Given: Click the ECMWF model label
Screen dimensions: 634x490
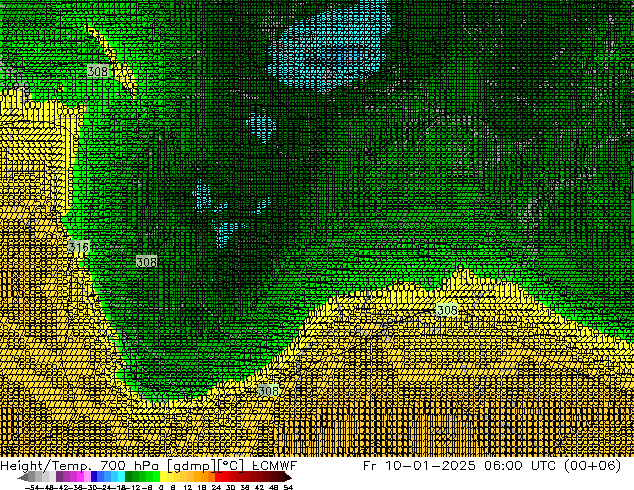Looking at the screenshot, I should (x=275, y=466).
